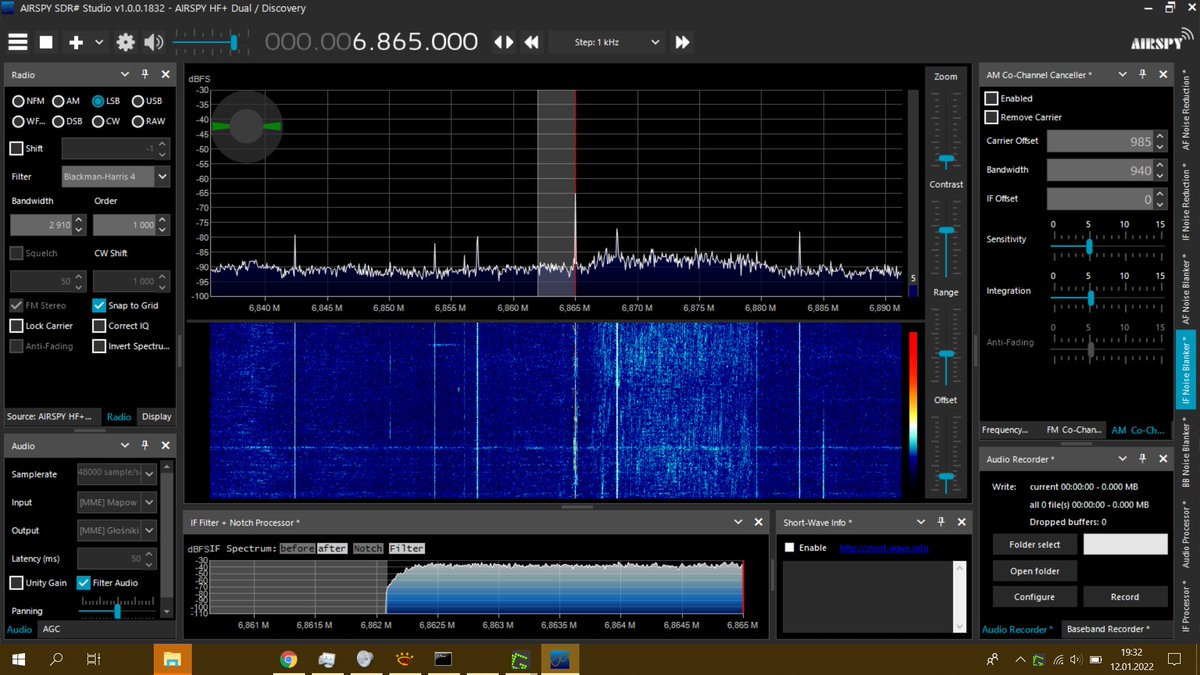Pin the Audio panel
The height and width of the screenshot is (675, 1200).
tap(145, 445)
